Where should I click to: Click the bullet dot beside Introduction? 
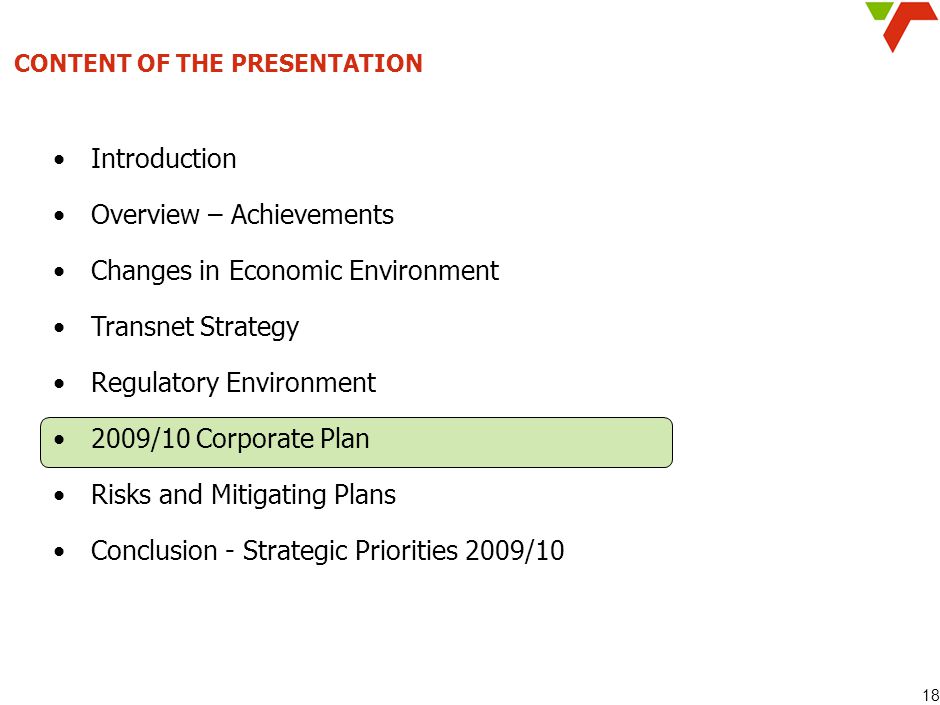59,160
